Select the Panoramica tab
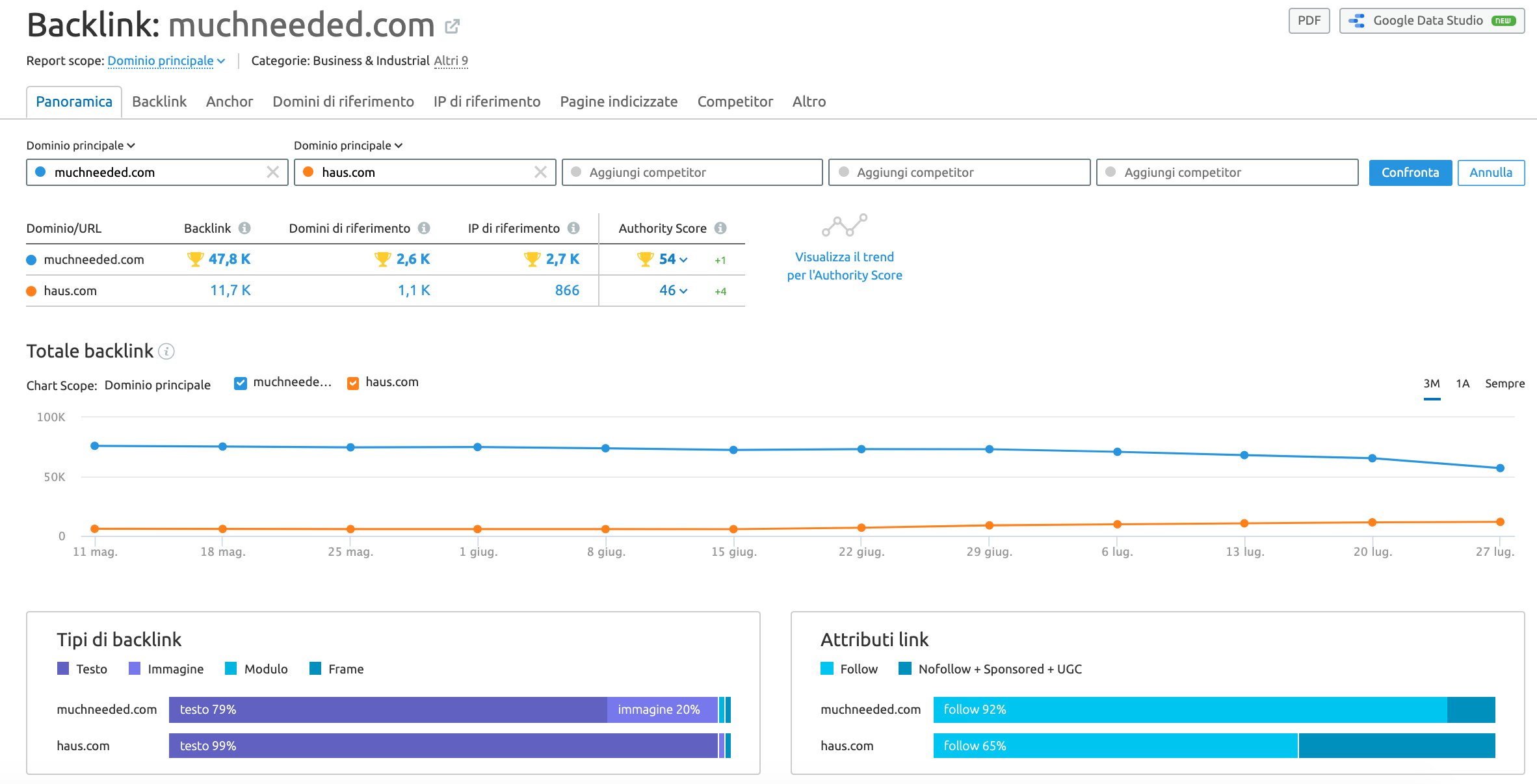 tap(74, 102)
